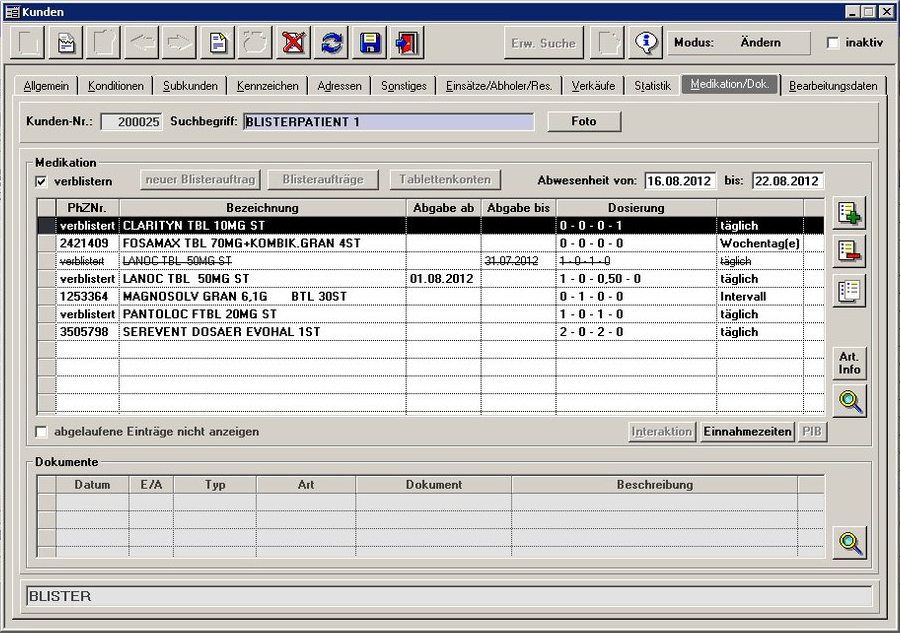
Task: Uncheck the verblistern checkbox
Action: pyautogui.click(x=42, y=181)
